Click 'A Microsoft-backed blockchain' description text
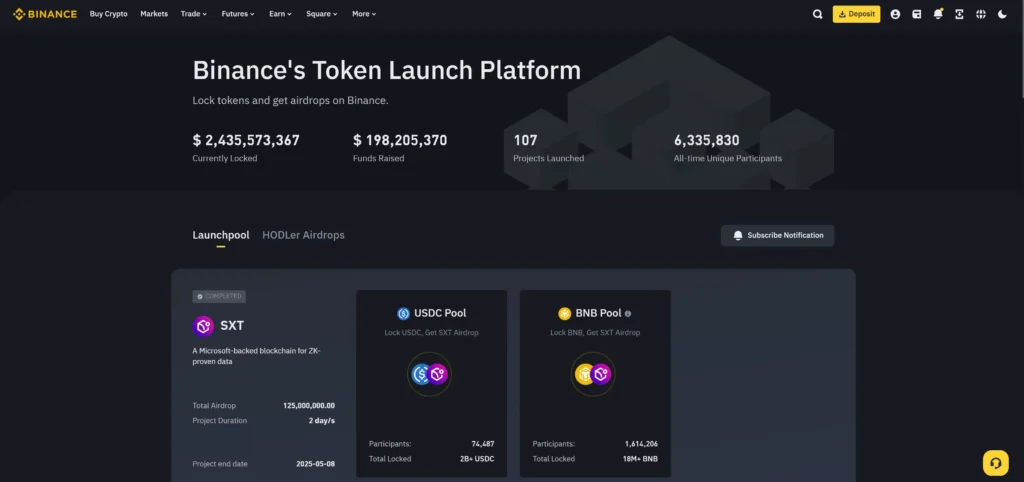The width and height of the screenshot is (1024, 482). [257, 356]
